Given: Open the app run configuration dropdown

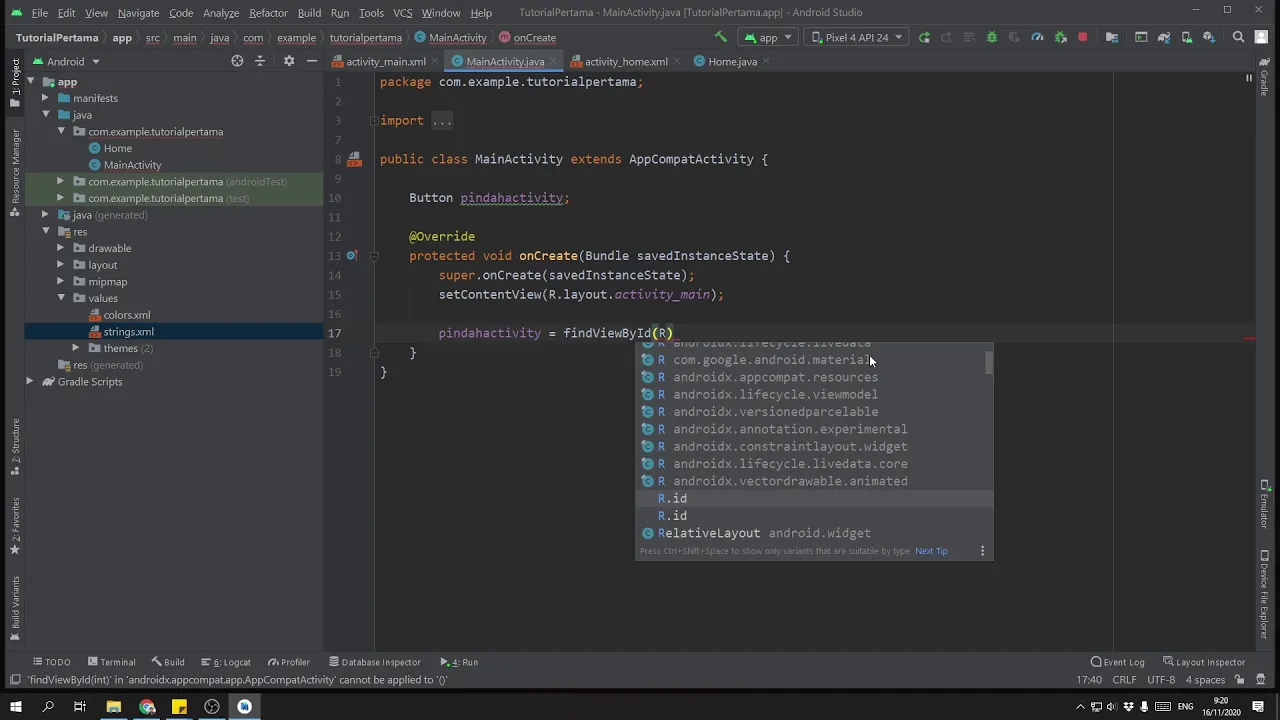Looking at the screenshot, I should click(768, 37).
